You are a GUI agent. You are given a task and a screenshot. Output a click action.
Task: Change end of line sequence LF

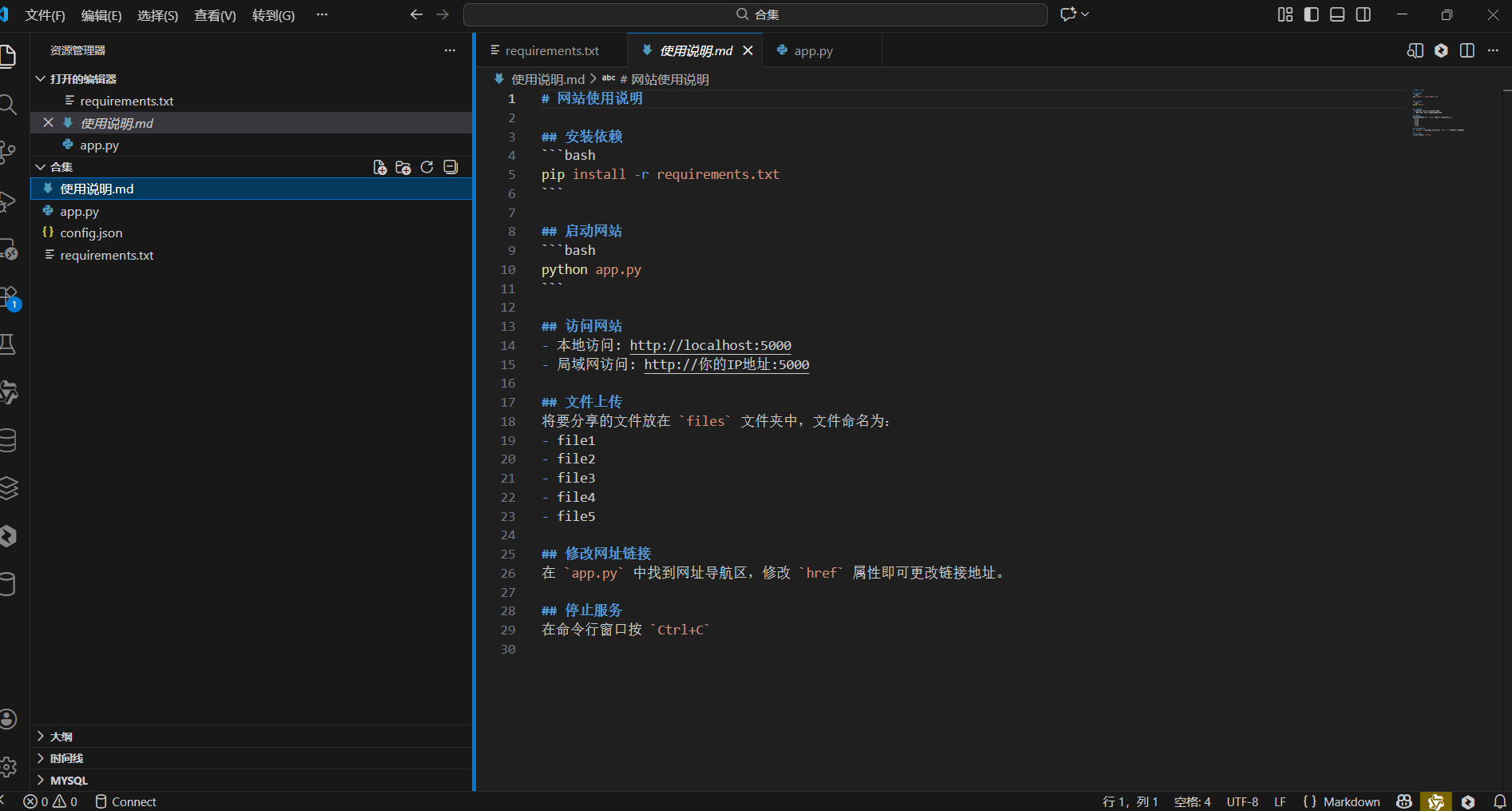pos(1280,801)
